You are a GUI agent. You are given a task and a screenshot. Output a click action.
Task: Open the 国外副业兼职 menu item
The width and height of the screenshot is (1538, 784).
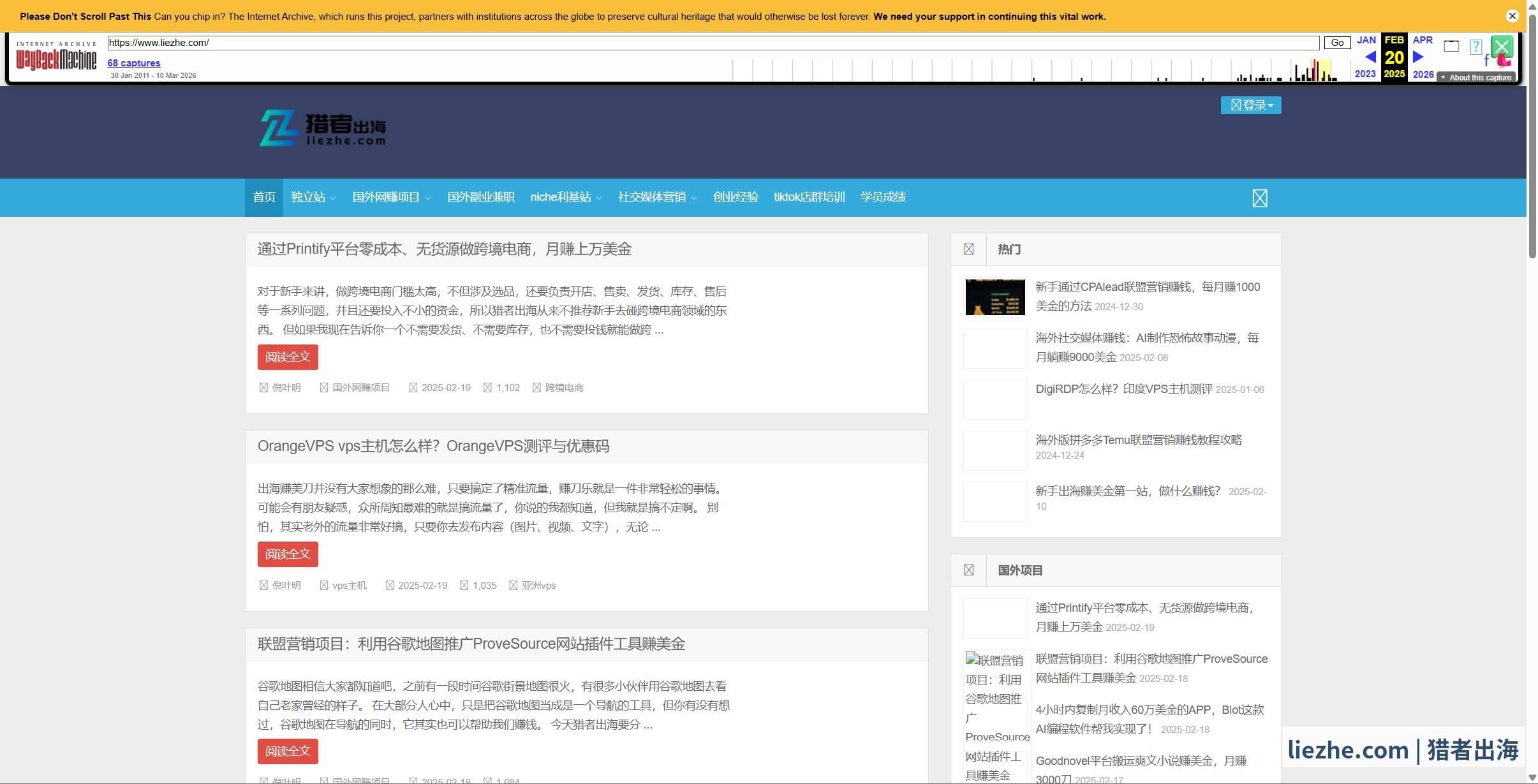481,198
